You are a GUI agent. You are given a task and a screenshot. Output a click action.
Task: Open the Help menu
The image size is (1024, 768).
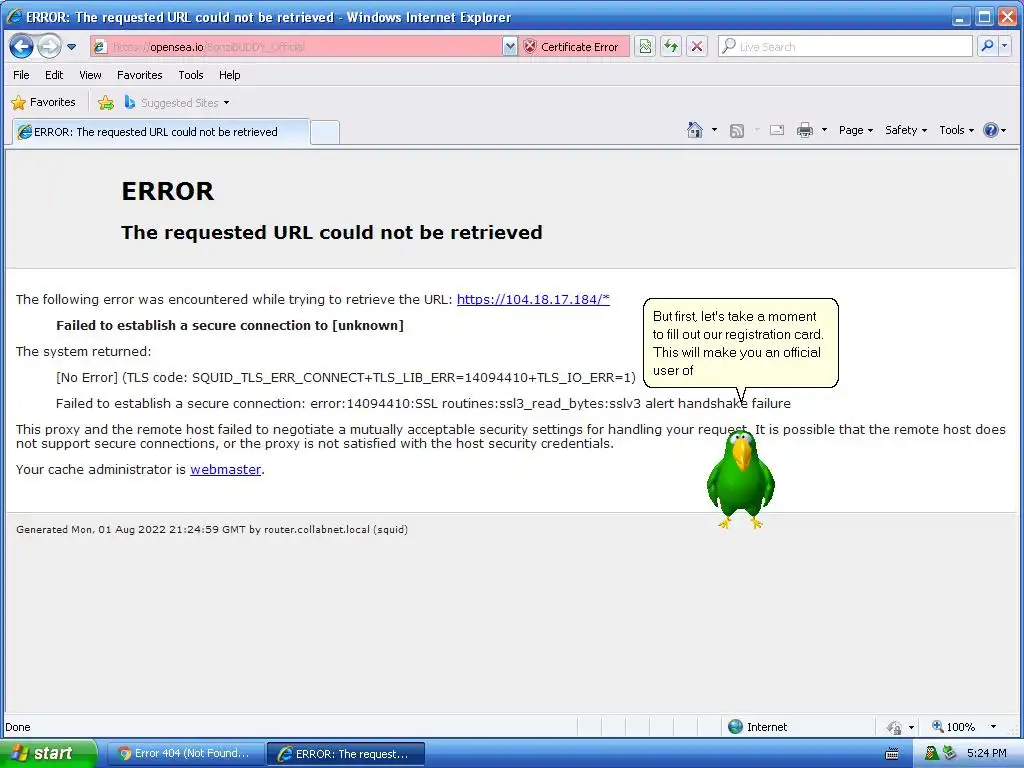[229, 75]
